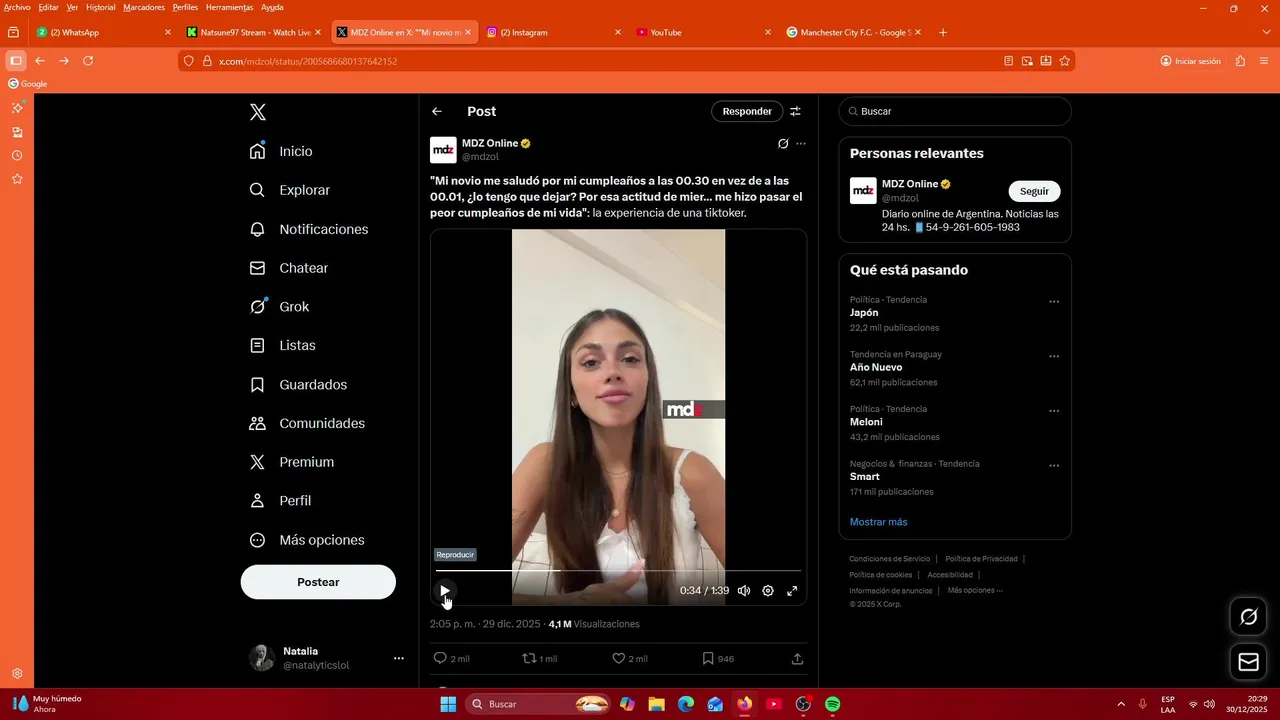Open Comunidades in sidebar
The height and width of the screenshot is (720, 1280).
[x=307, y=424]
